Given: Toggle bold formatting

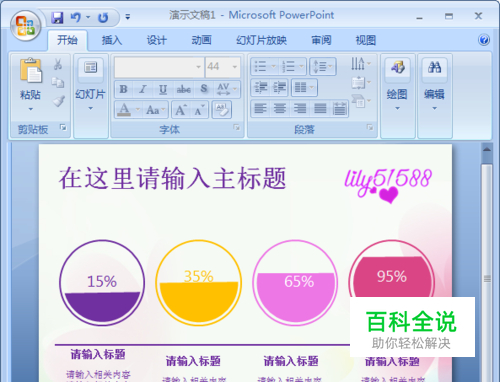Looking at the screenshot, I should pos(123,89).
